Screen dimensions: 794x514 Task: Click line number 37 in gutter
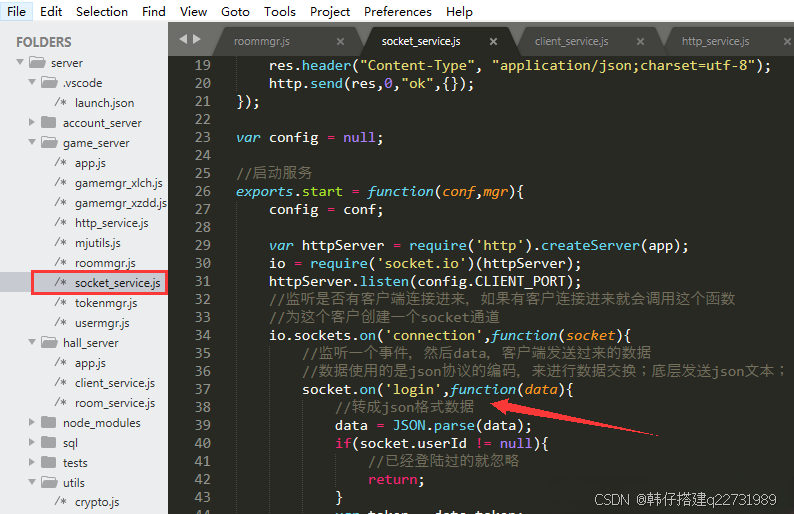point(203,389)
